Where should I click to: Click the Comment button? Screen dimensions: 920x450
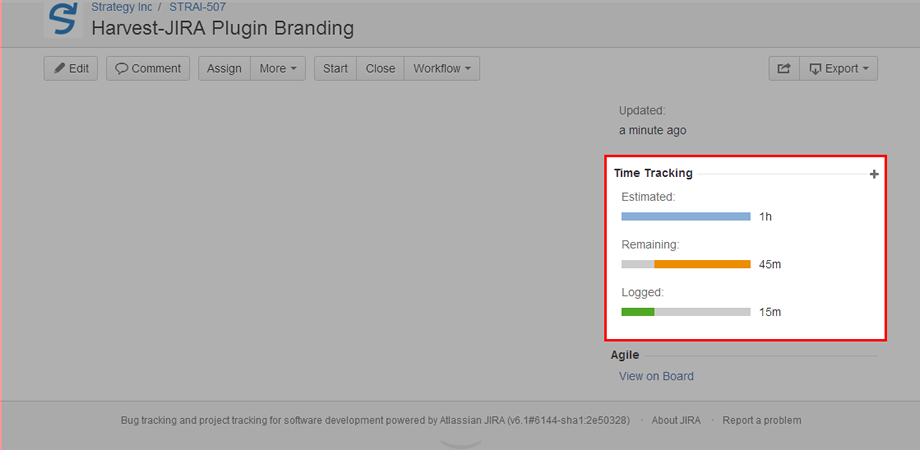148,69
